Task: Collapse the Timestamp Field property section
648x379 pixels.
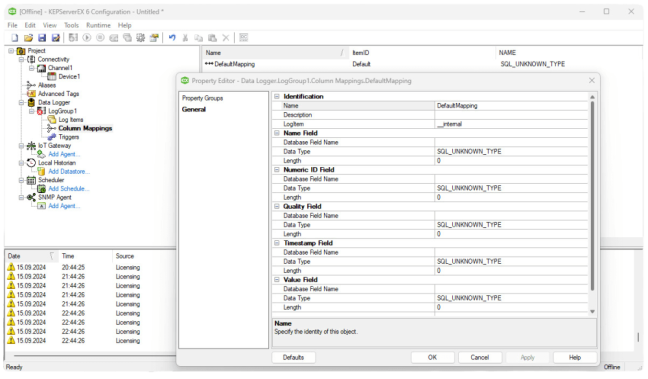Action: click(277, 243)
